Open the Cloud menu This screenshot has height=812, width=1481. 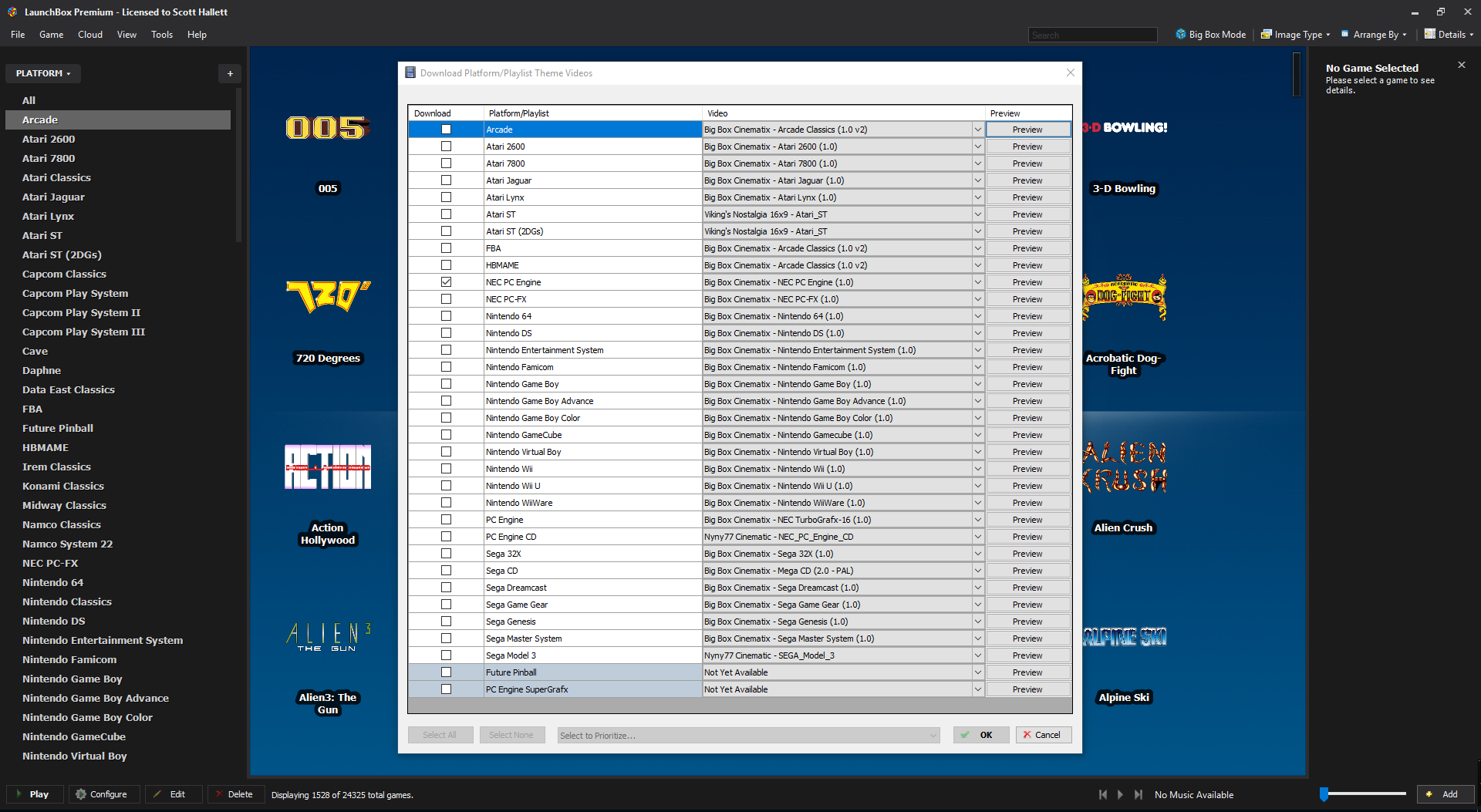(x=90, y=35)
